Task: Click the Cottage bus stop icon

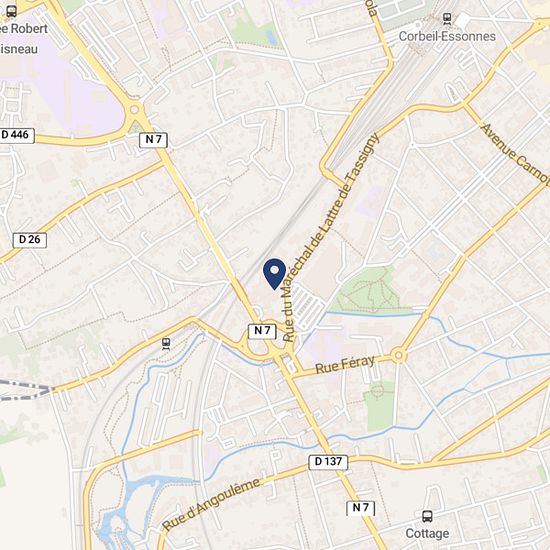Action: [427, 517]
